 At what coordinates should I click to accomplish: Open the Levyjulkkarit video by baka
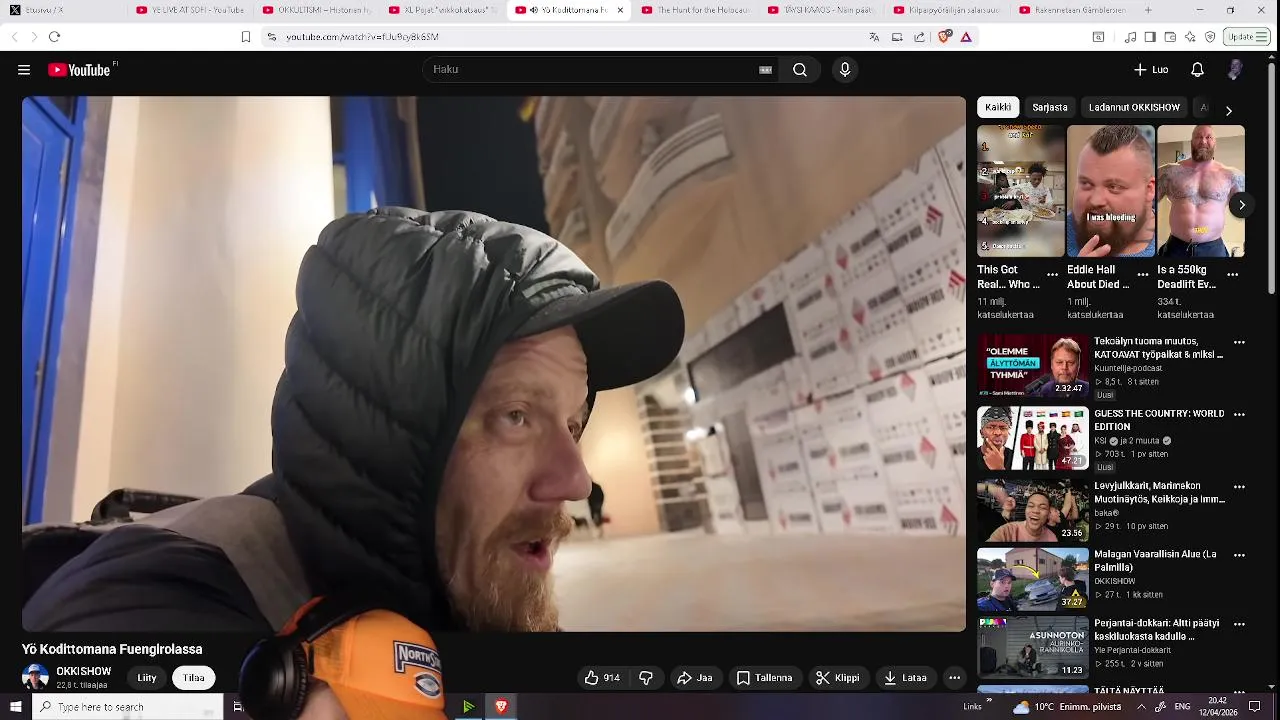pyautogui.click(x=1033, y=510)
